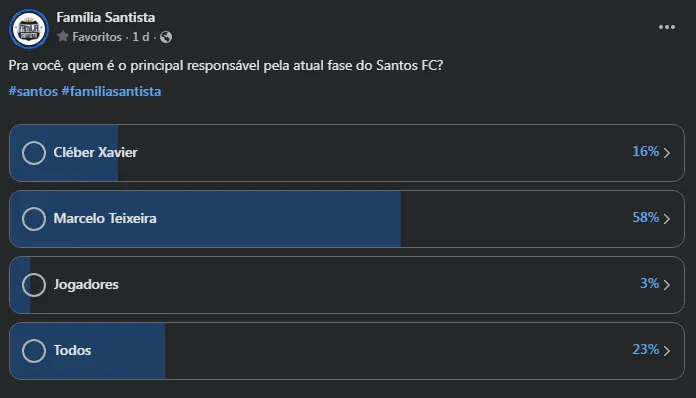Expand voters chevron beside 58%
Viewport: 696px width, 398px height.
click(667, 219)
